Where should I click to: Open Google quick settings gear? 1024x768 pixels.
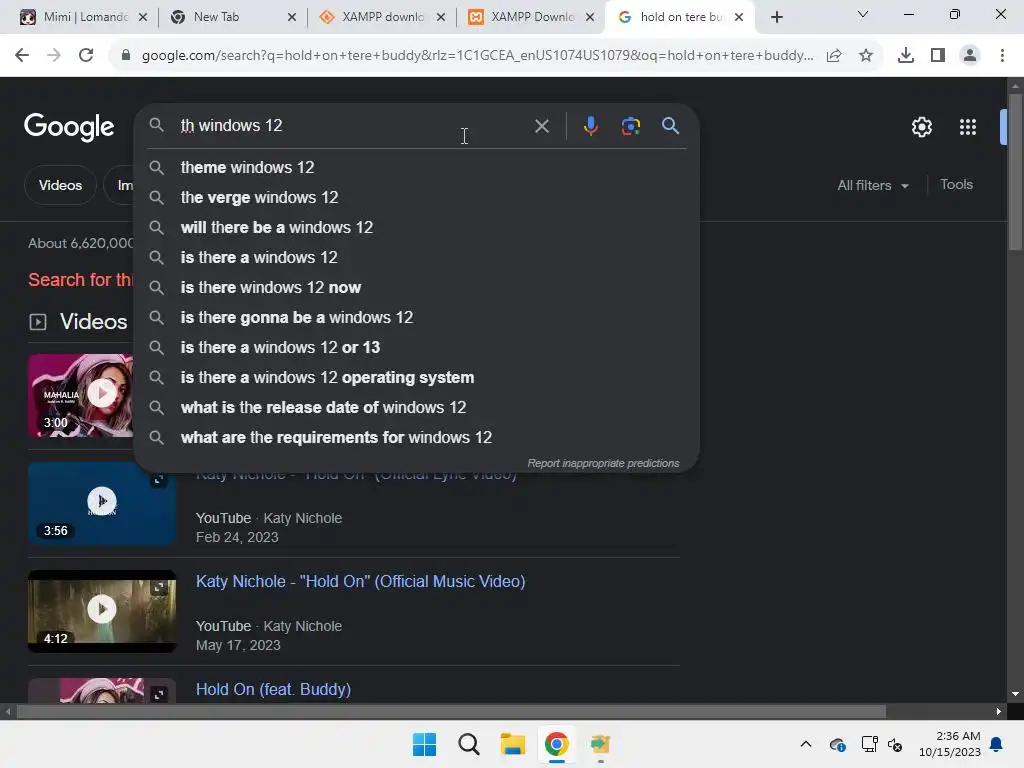921,127
